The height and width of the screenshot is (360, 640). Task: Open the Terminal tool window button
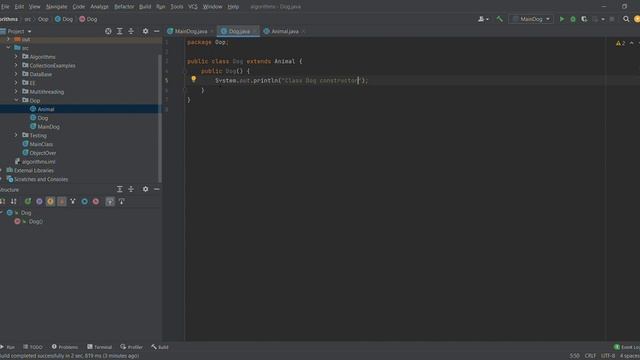(99, 347)
